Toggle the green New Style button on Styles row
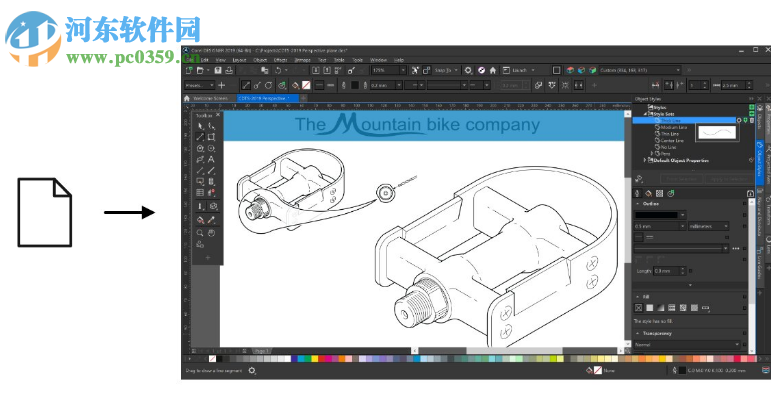 coord(751,107)
